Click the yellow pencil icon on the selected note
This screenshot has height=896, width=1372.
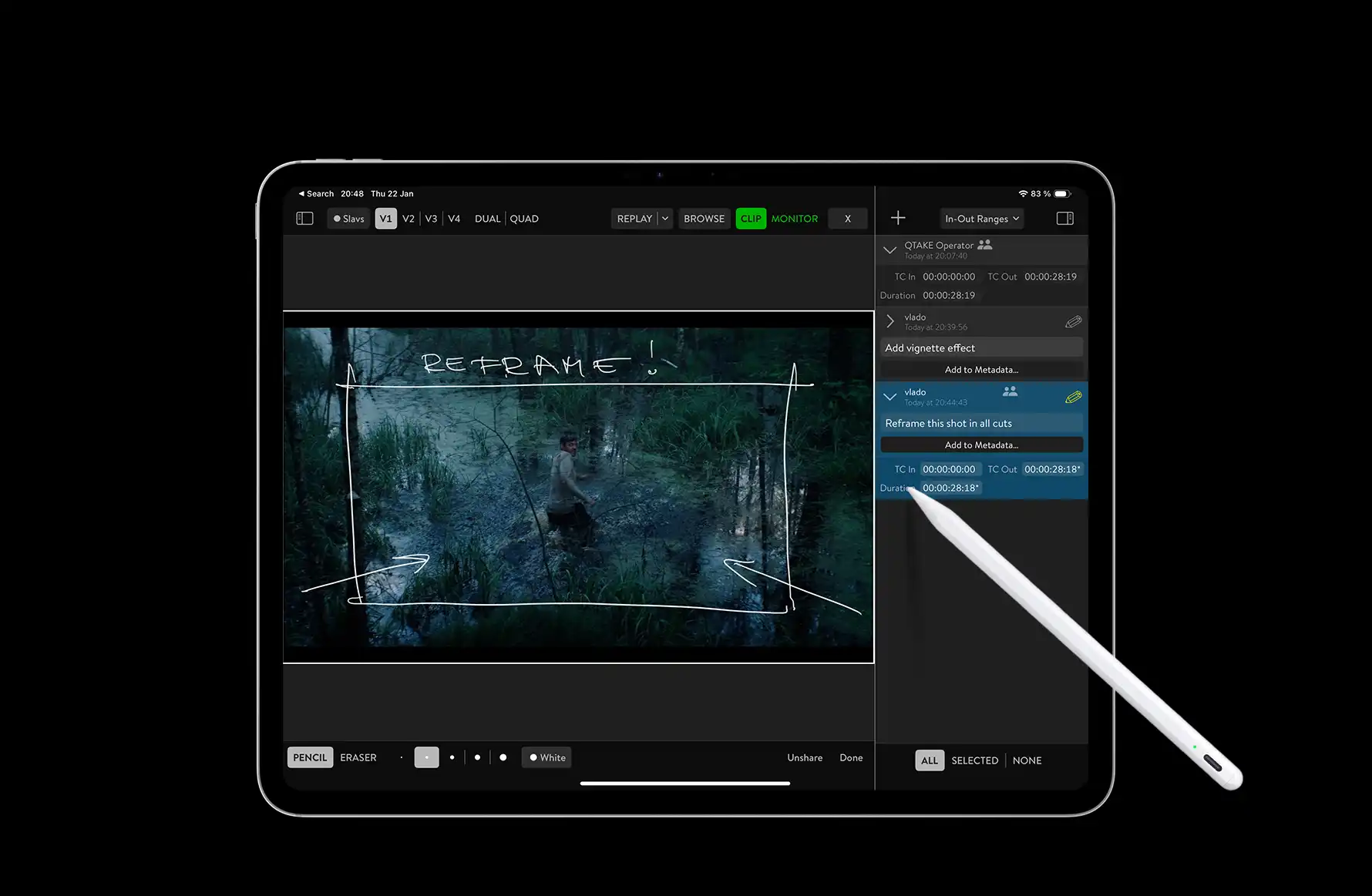tap(1073, 398)
